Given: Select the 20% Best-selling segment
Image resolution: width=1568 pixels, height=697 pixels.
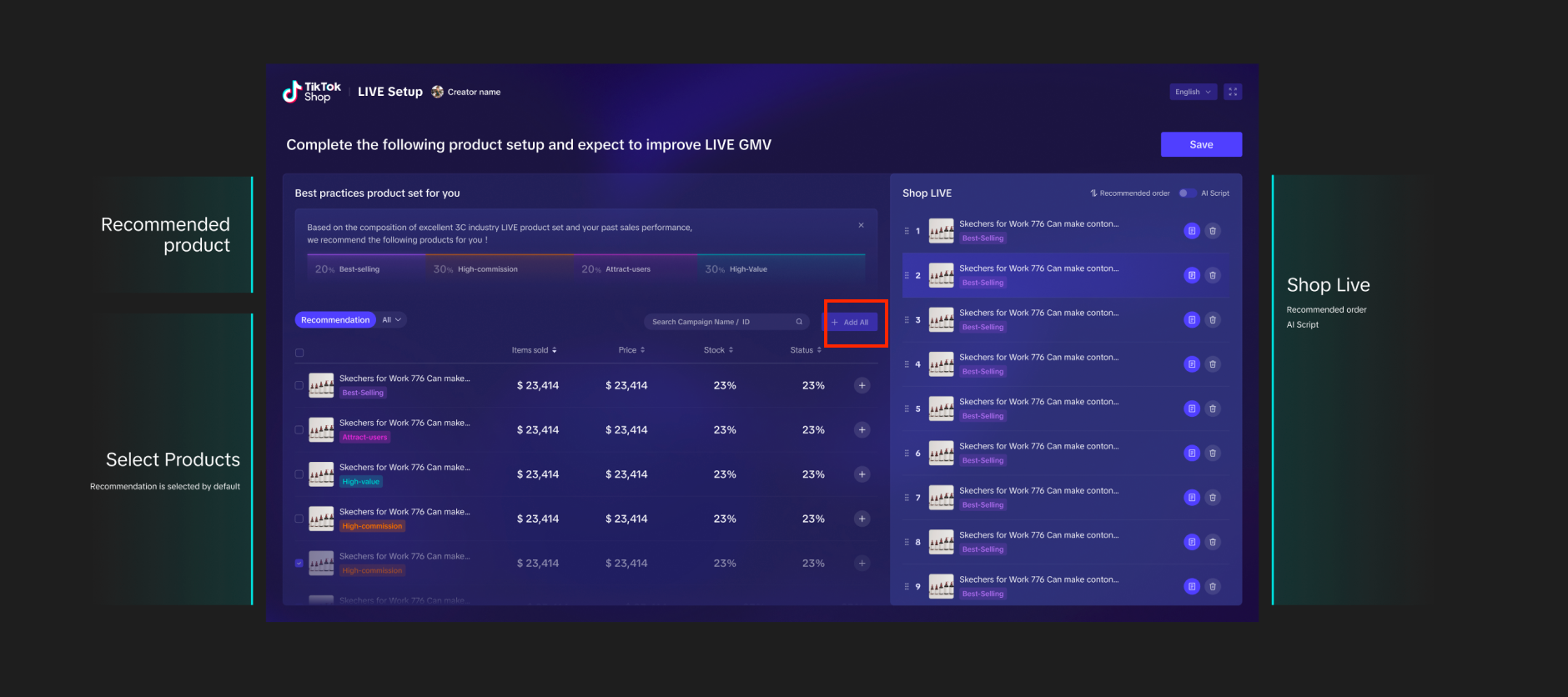Looking at the screenshot, I should tap(367, 268).
